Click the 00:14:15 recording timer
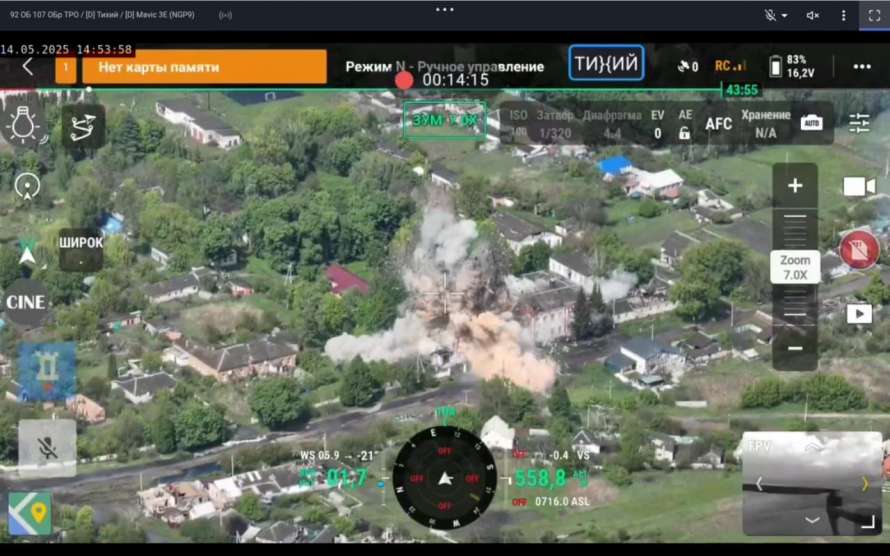The height and width of the screenshot is (556, 890). [x=455, y=80]
